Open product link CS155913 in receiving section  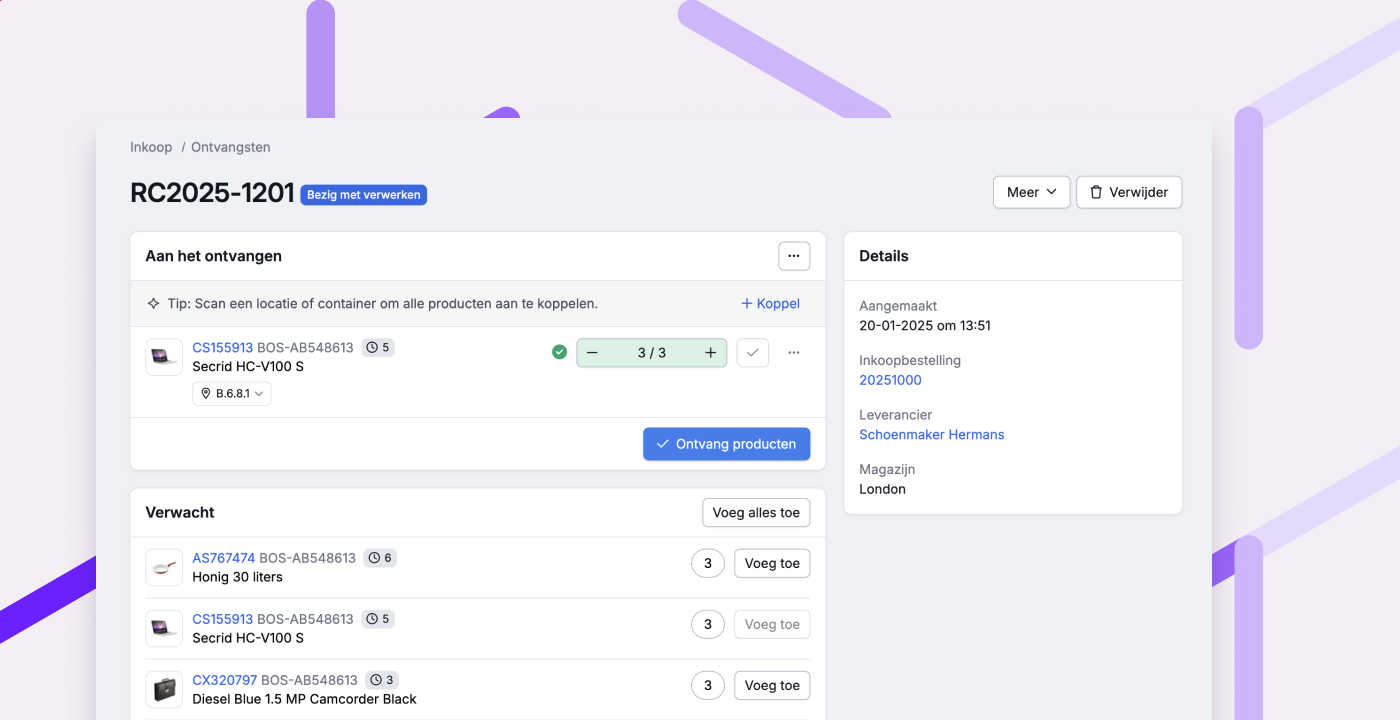[223, 348]
